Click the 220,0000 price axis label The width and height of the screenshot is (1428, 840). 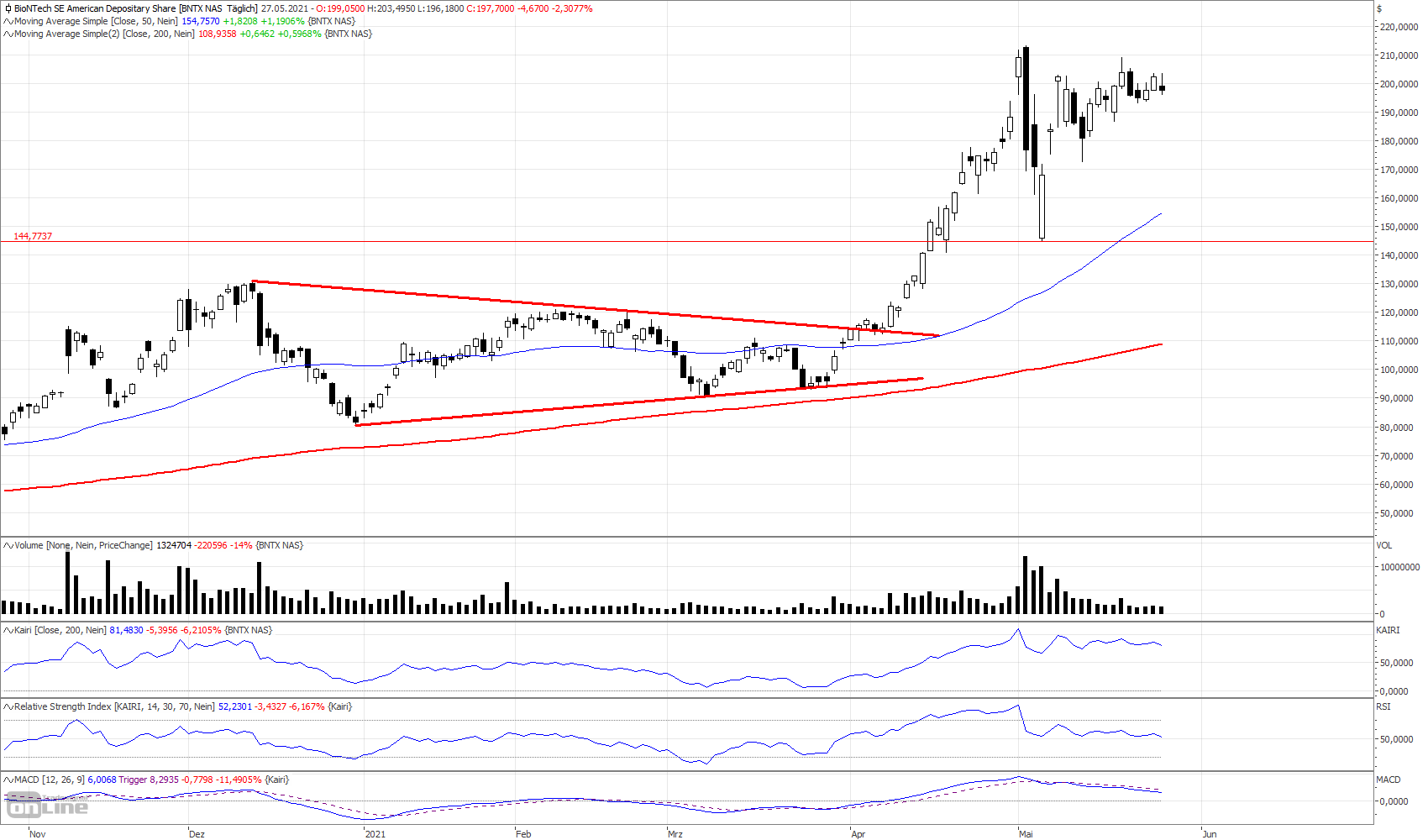coord(1399,27)
